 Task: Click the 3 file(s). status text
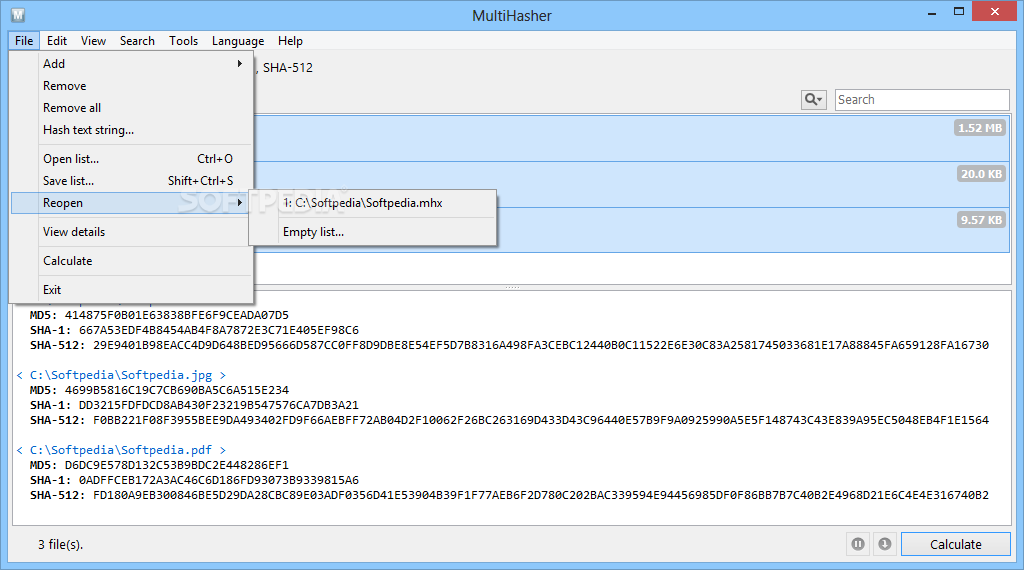(x=60, y=545)
